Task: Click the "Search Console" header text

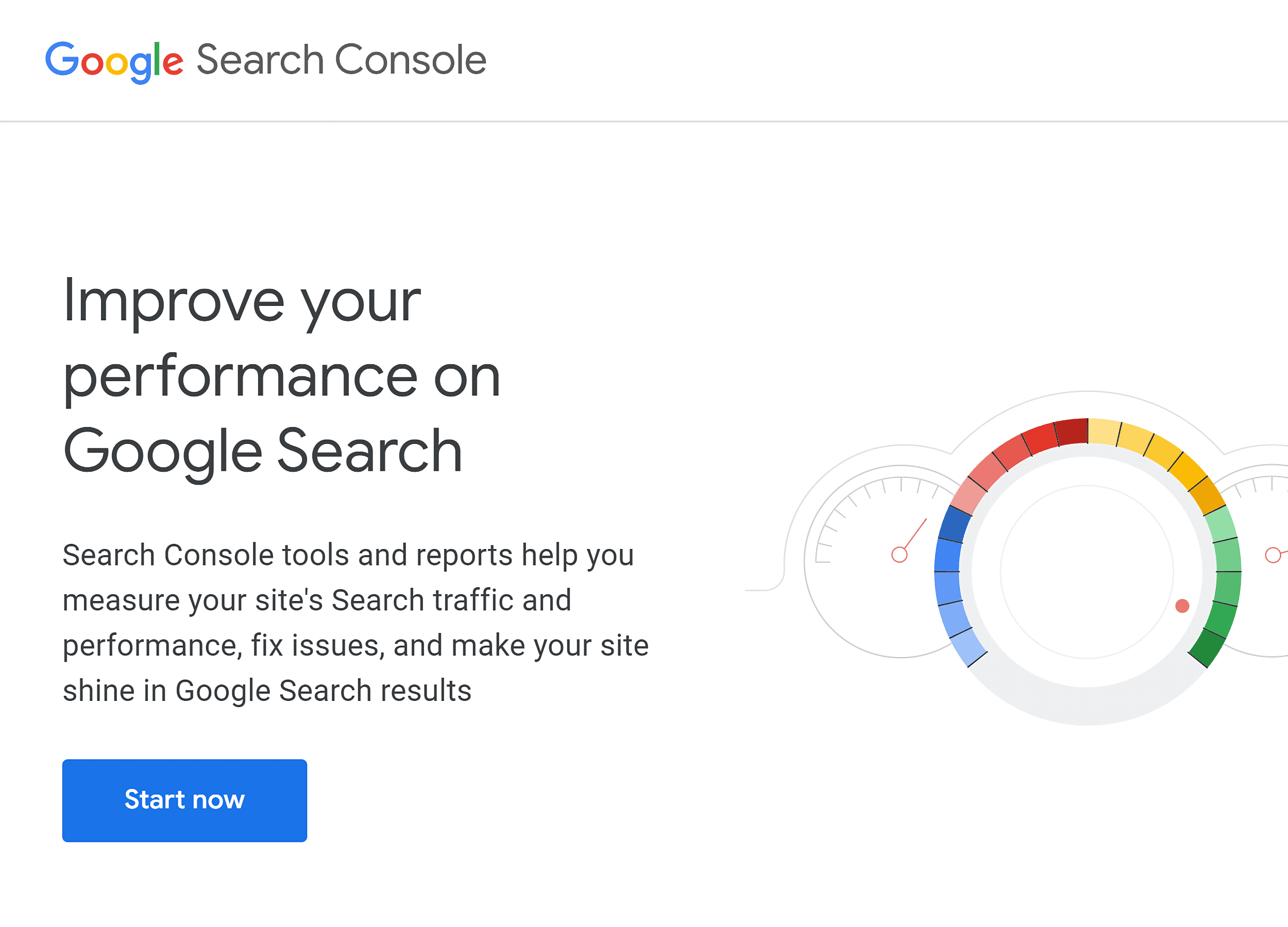Action: click(x=343, y=59)
